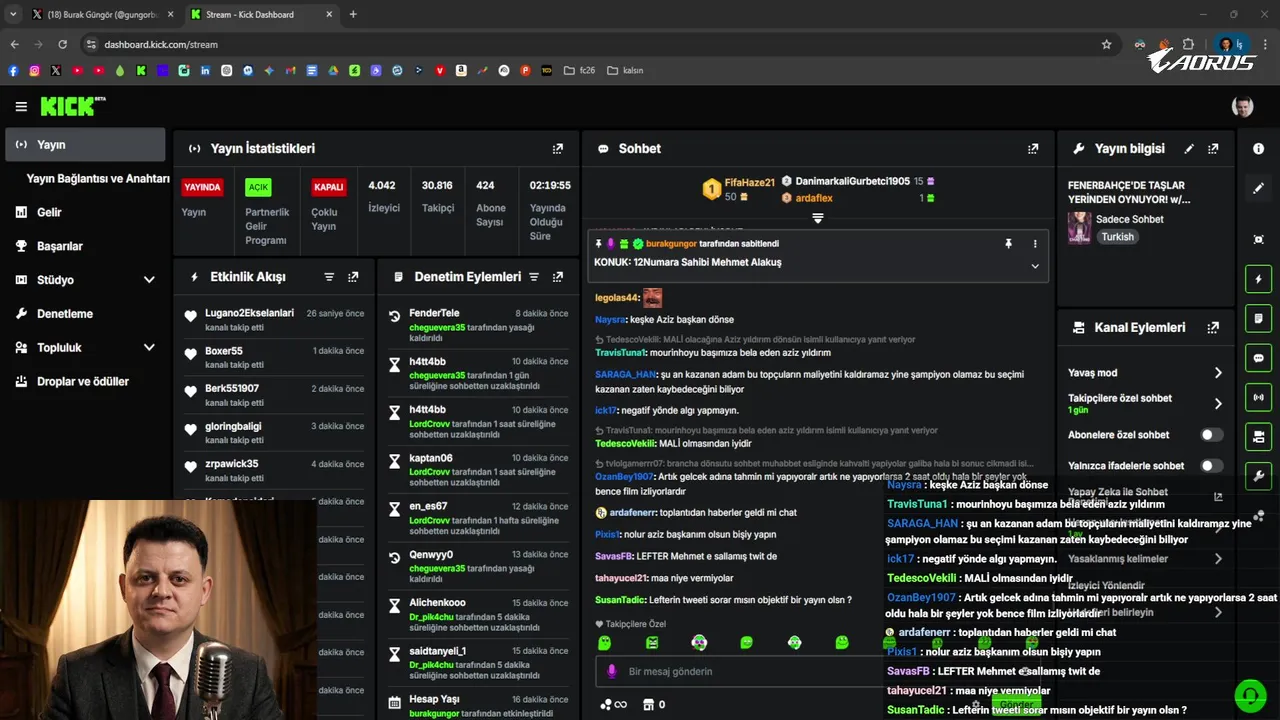
Task: Click the address bar URL
Action: [161, 44]
